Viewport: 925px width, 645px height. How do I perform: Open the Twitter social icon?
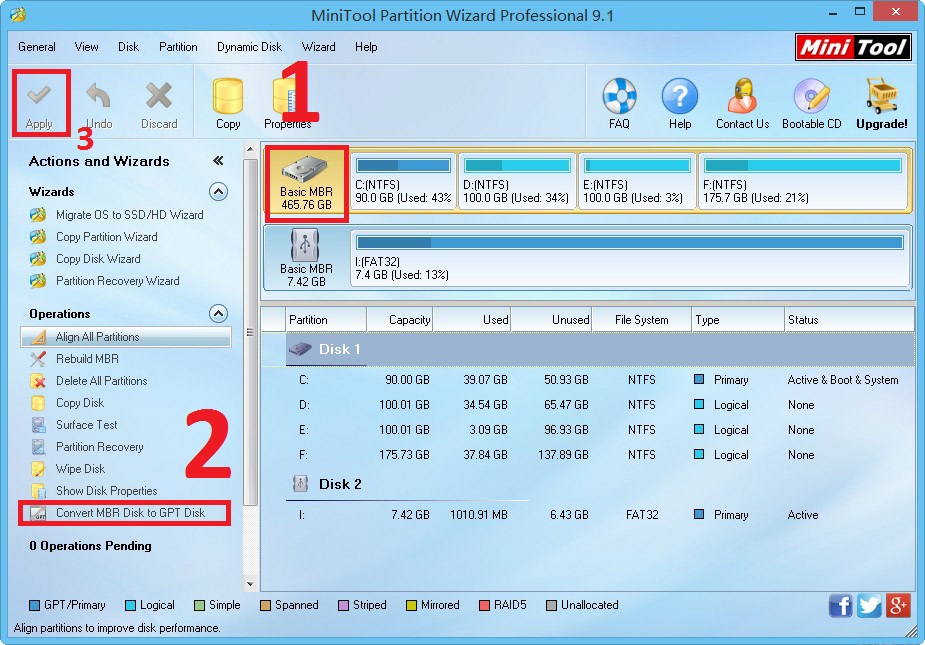869,605
